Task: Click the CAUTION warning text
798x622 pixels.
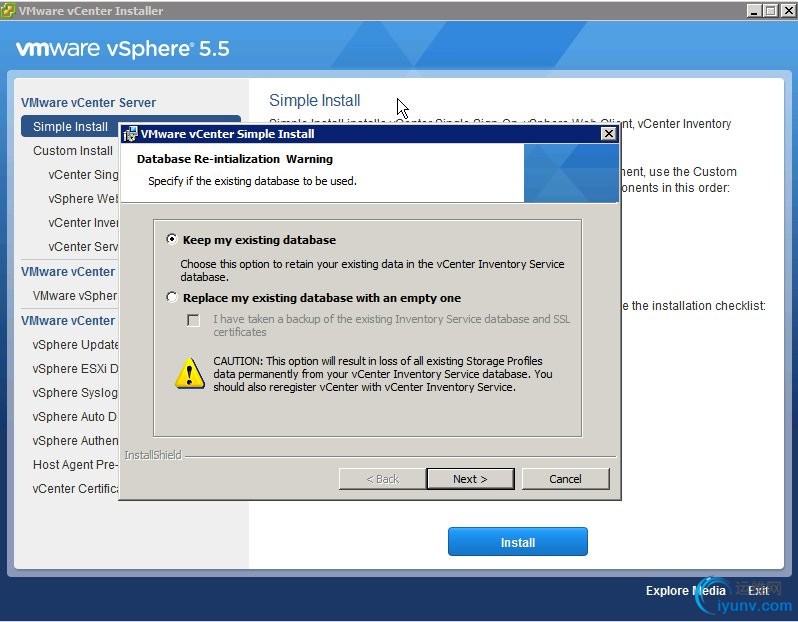Action: coord(383,374)
